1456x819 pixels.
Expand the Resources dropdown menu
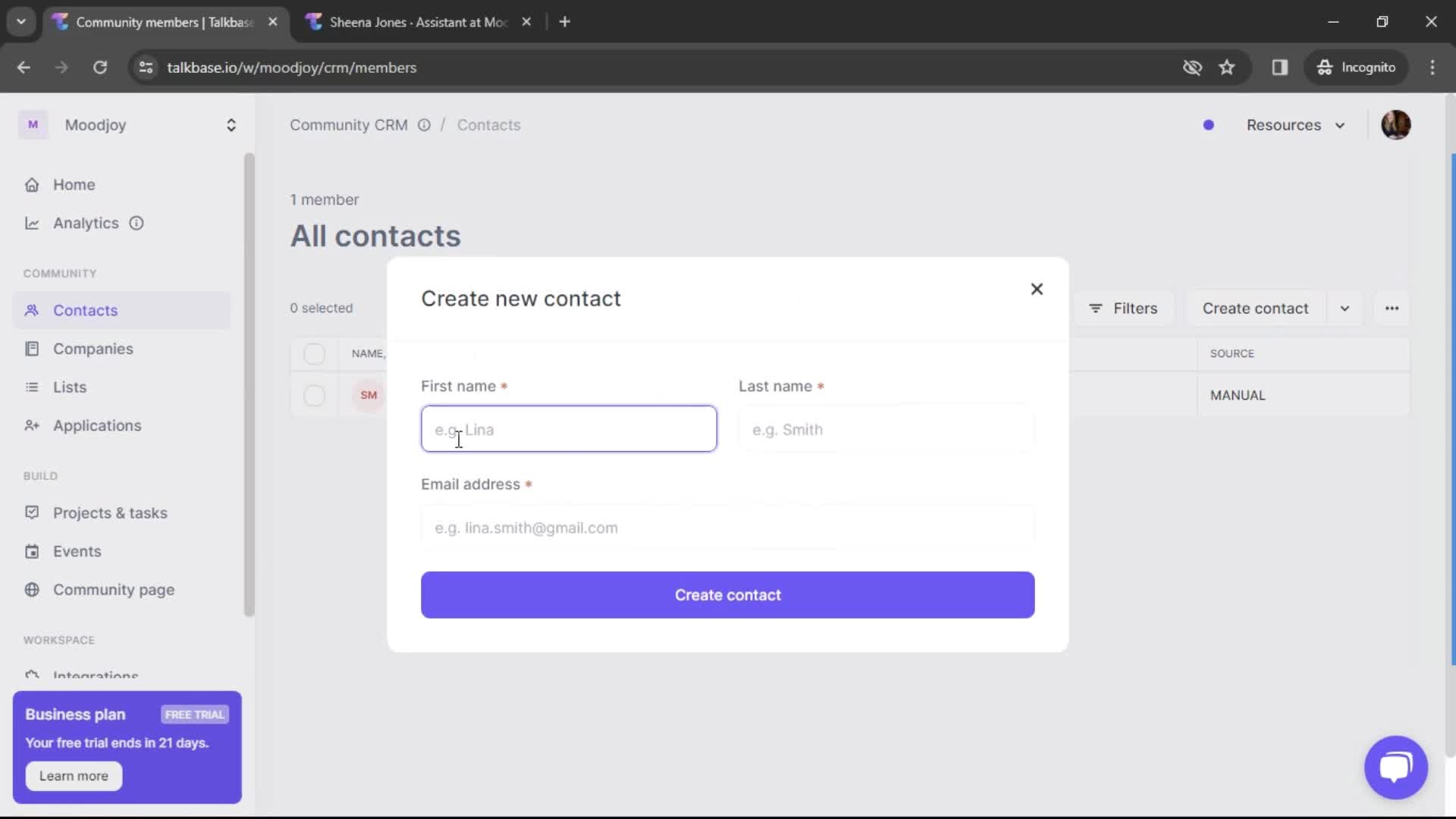[x=1296, y=124]
